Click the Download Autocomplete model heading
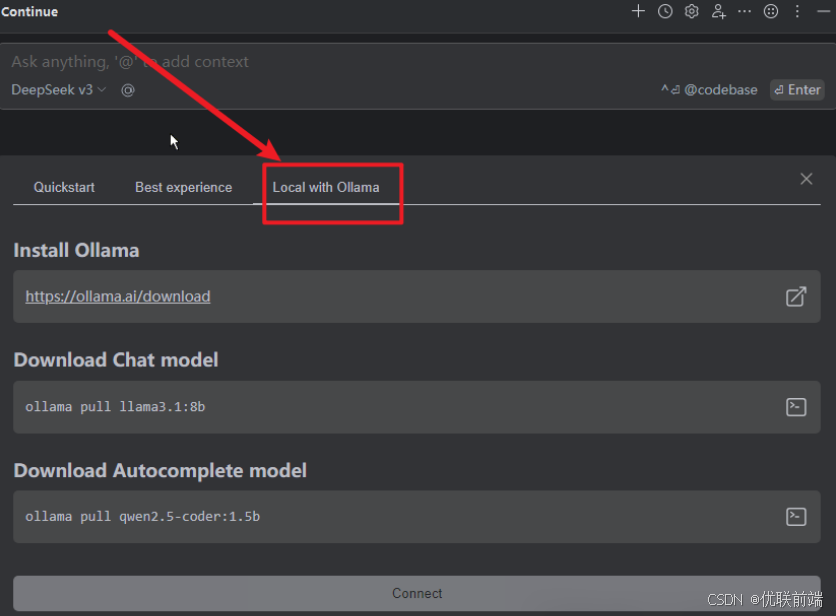The height and width of the screenshot is (616, 836). 160,470
